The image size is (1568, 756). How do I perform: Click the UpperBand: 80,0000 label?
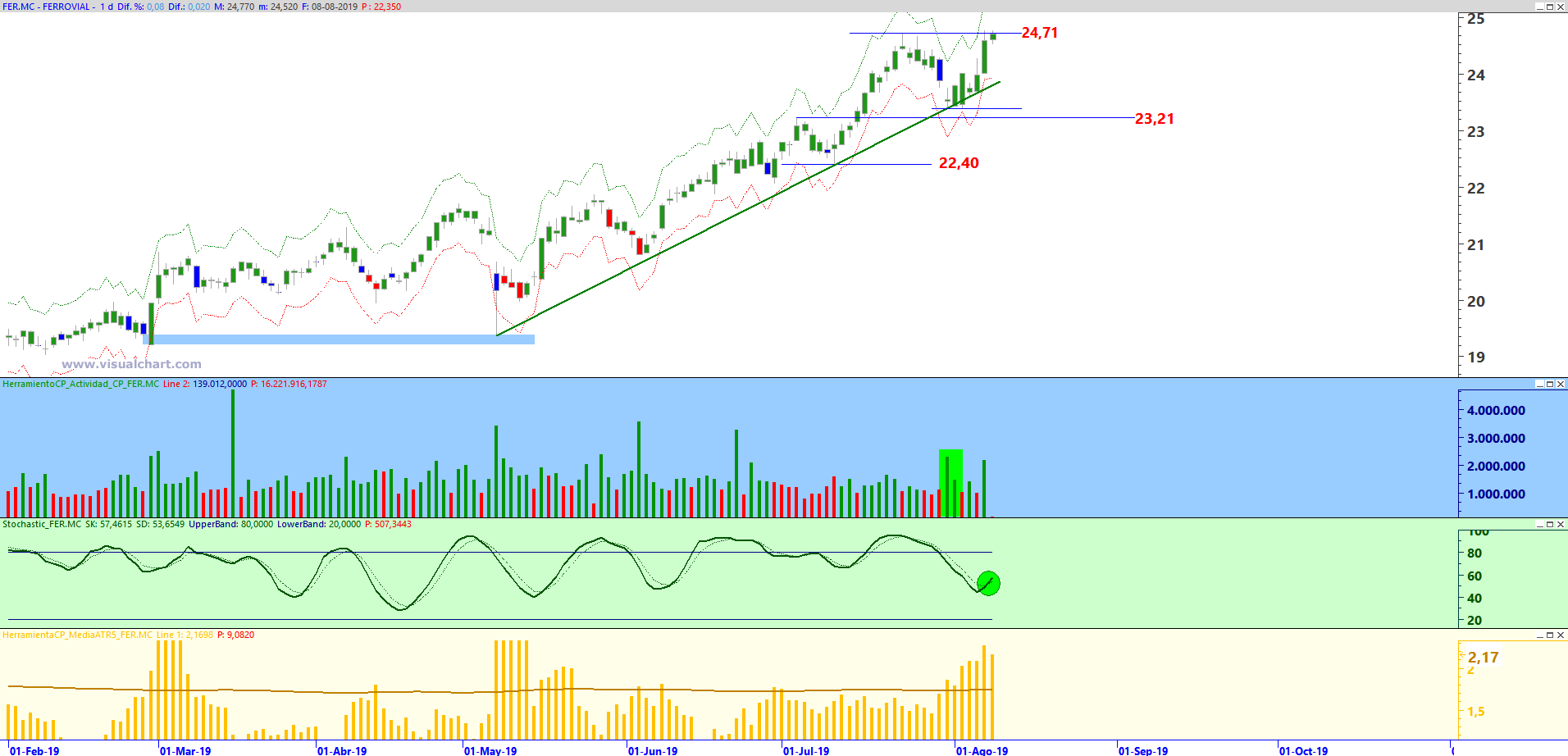(231, 524)
